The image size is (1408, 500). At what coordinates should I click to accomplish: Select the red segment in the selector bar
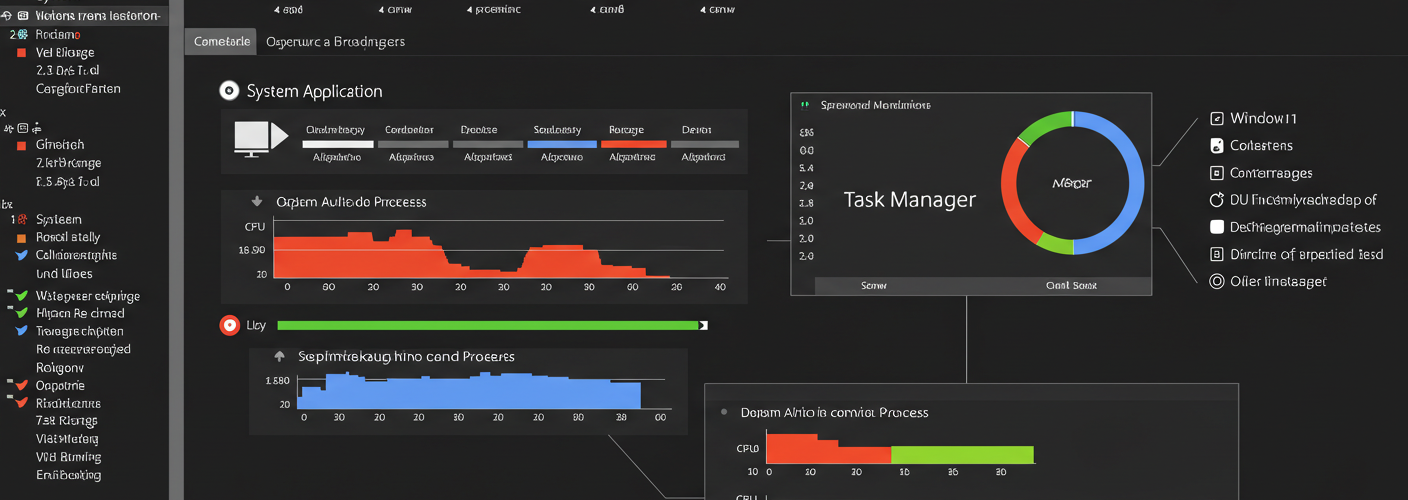[x=634, y=144]
